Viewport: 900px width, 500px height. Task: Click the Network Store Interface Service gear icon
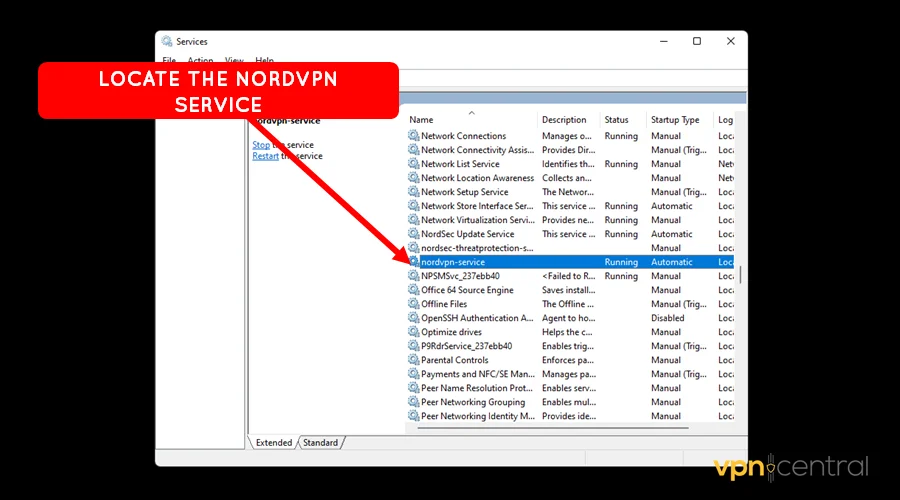click(x=413, y=206)
